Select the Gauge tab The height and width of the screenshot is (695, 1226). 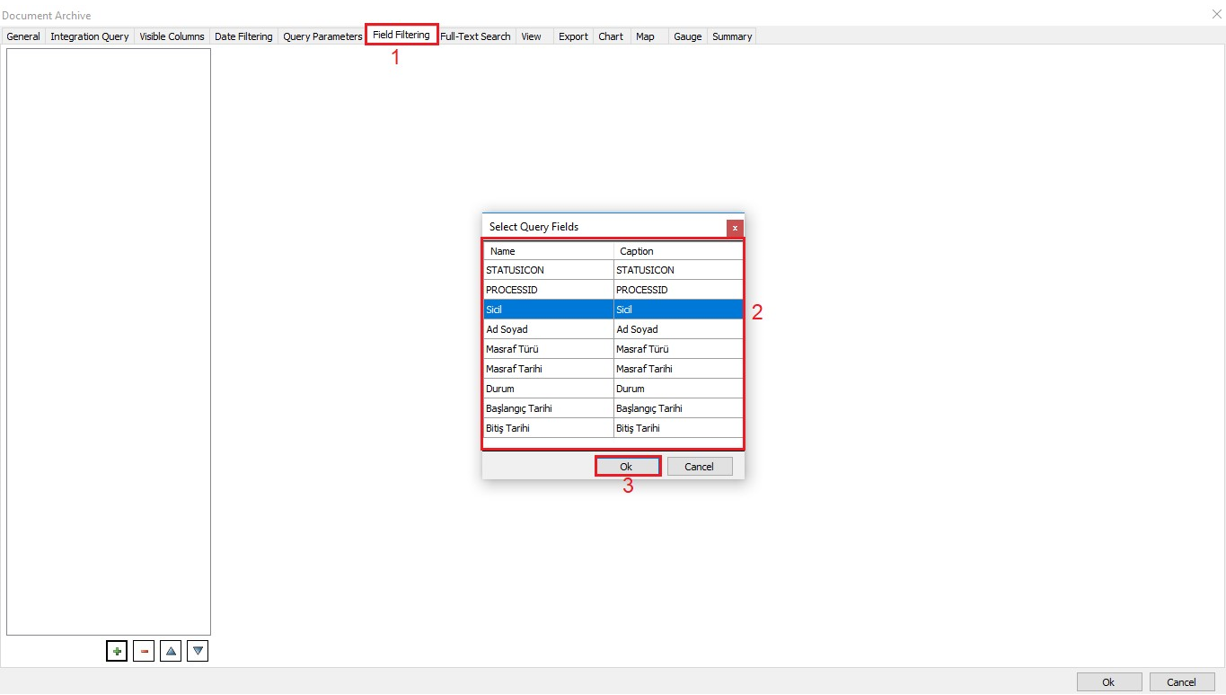point(687,36)
